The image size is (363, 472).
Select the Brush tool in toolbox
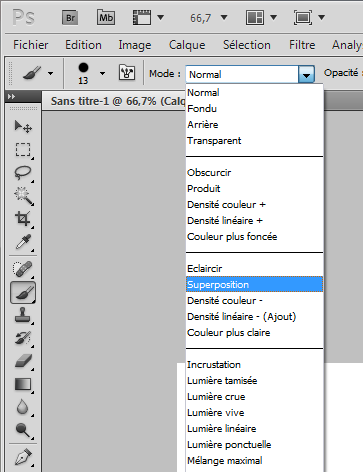[23, 293]
